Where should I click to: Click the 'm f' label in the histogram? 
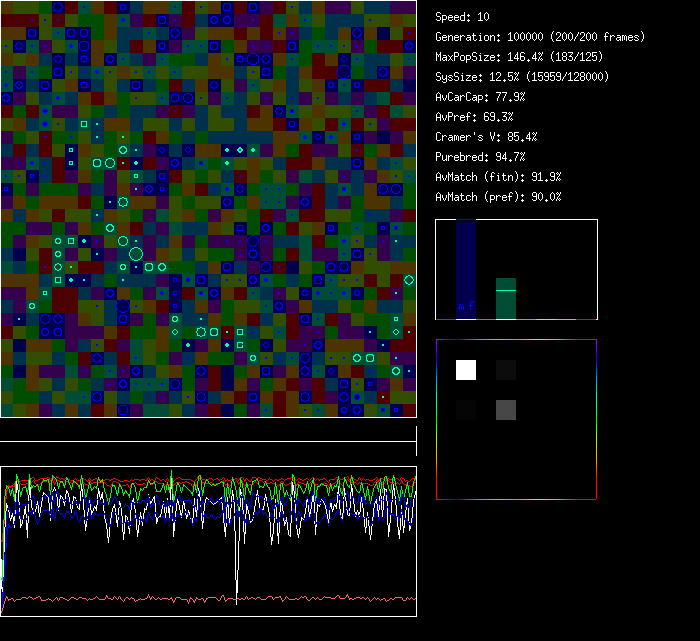466,306
